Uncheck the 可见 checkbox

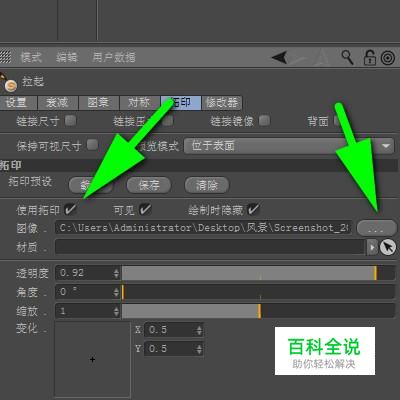pyautogui.click(x=145, y=209)
